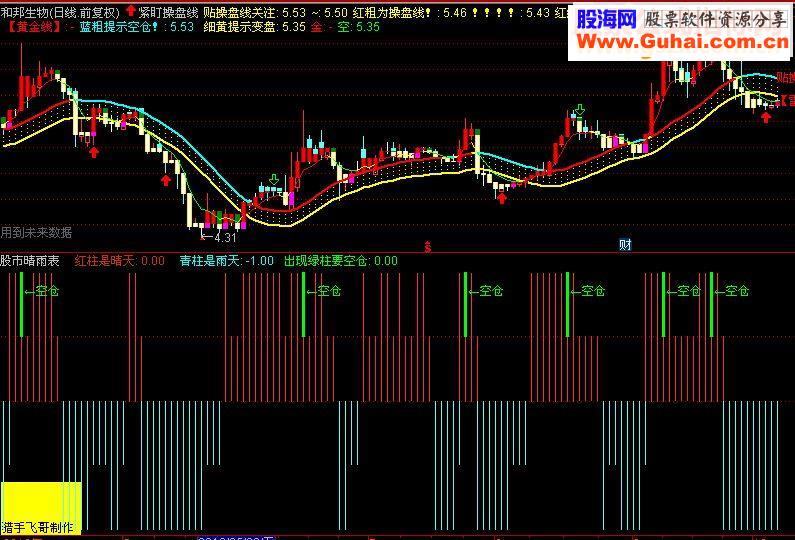795x540 pixels.
Task: Click the 青柱是雨天: -1.00 label
Action: 227,261
